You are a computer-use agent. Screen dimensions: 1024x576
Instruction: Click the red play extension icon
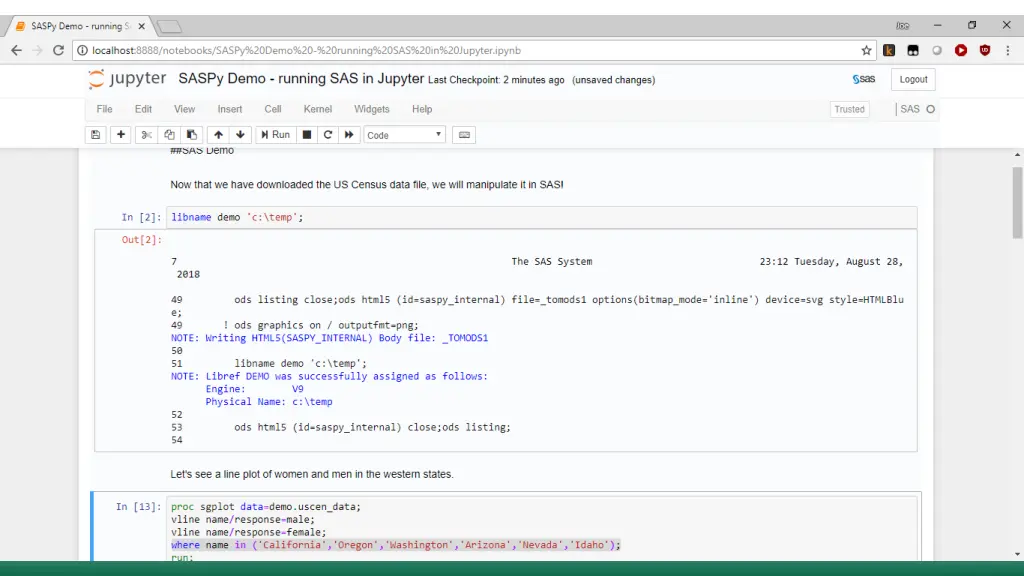click(961, 50)
